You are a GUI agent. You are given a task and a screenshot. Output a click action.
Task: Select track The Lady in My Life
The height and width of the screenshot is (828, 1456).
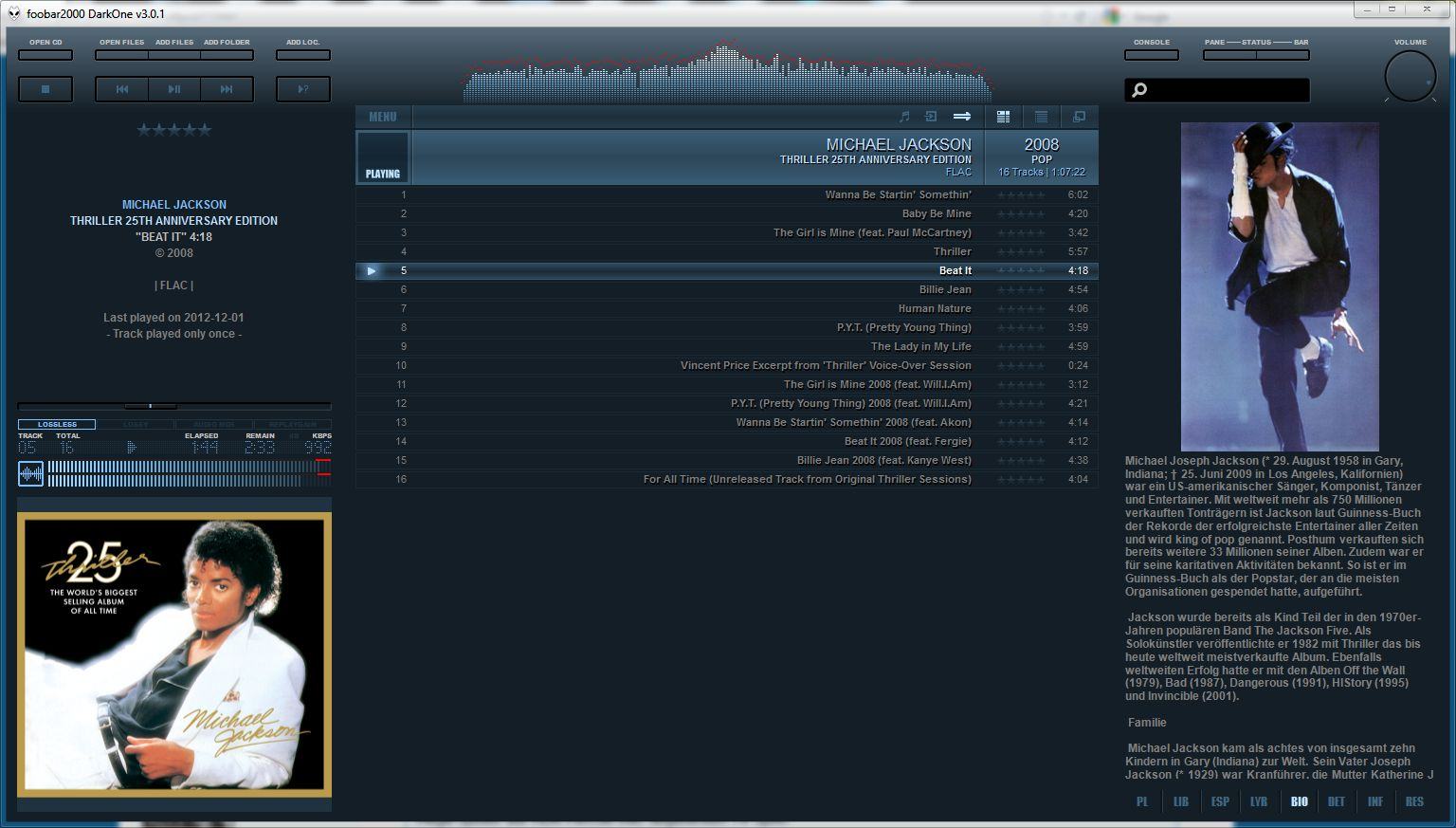click(x=727, y=346)
